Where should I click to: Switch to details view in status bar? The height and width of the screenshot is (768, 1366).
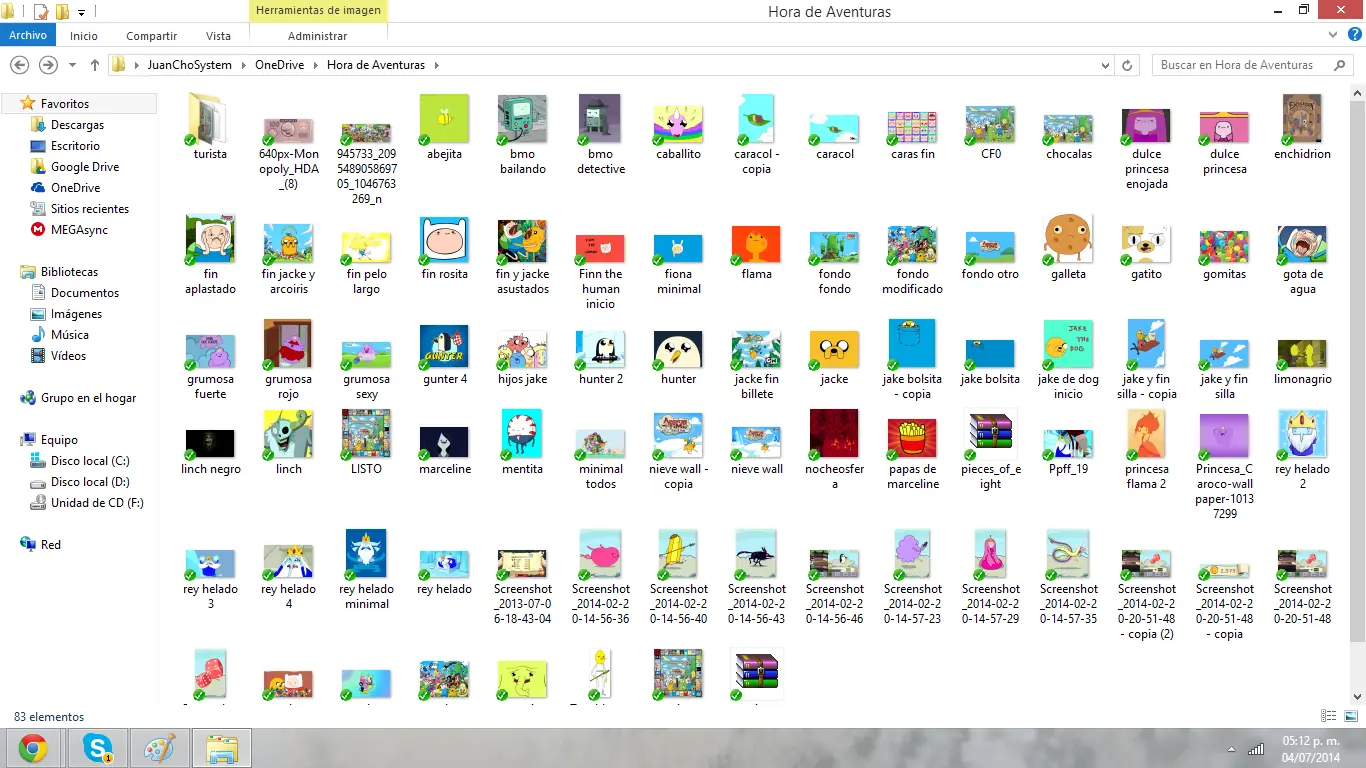pyautogui.click(x=1328, y=716)
